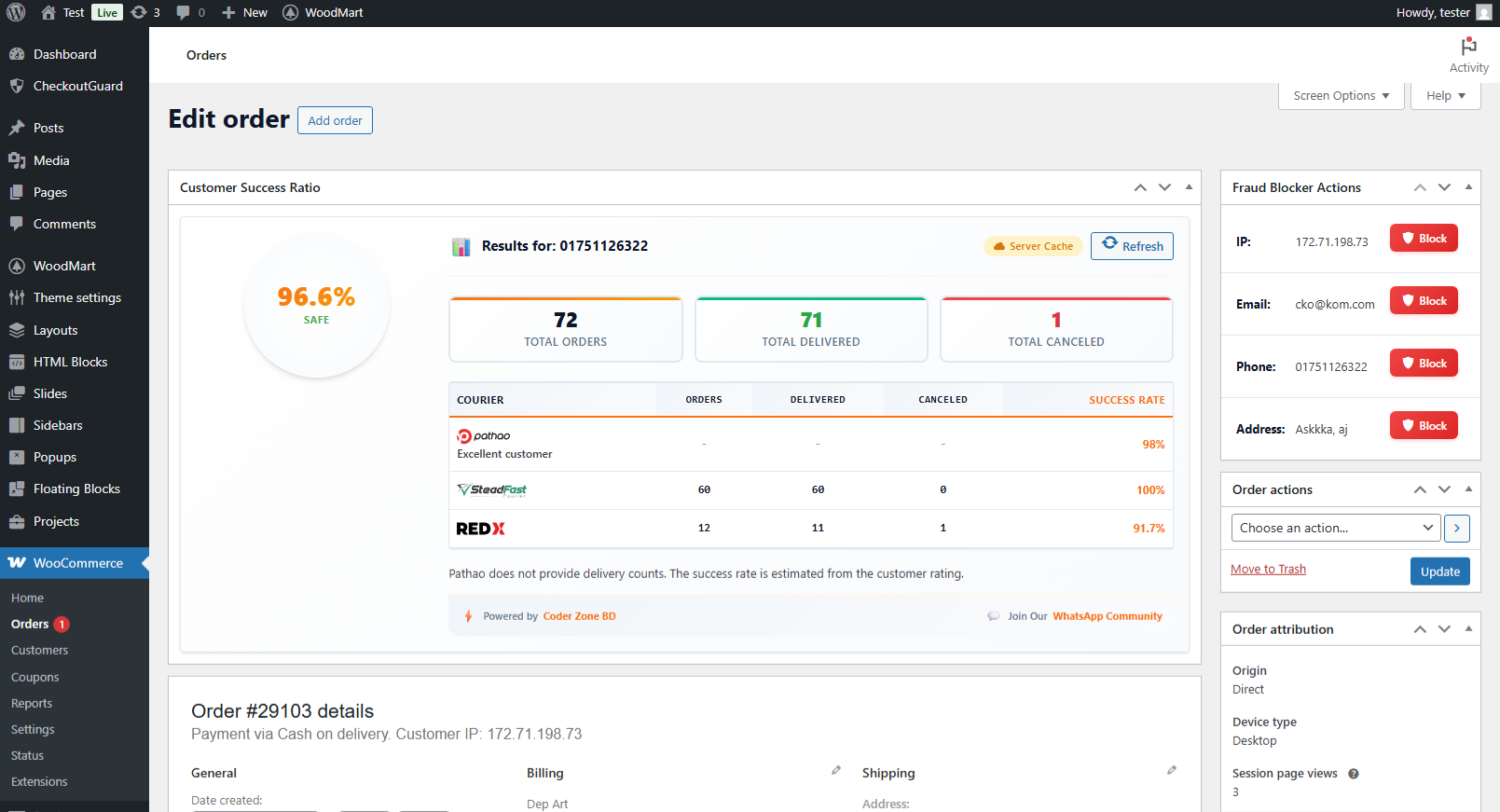
Task: Expand the Help dropdown tab
Action: [x=1445, y=96]
